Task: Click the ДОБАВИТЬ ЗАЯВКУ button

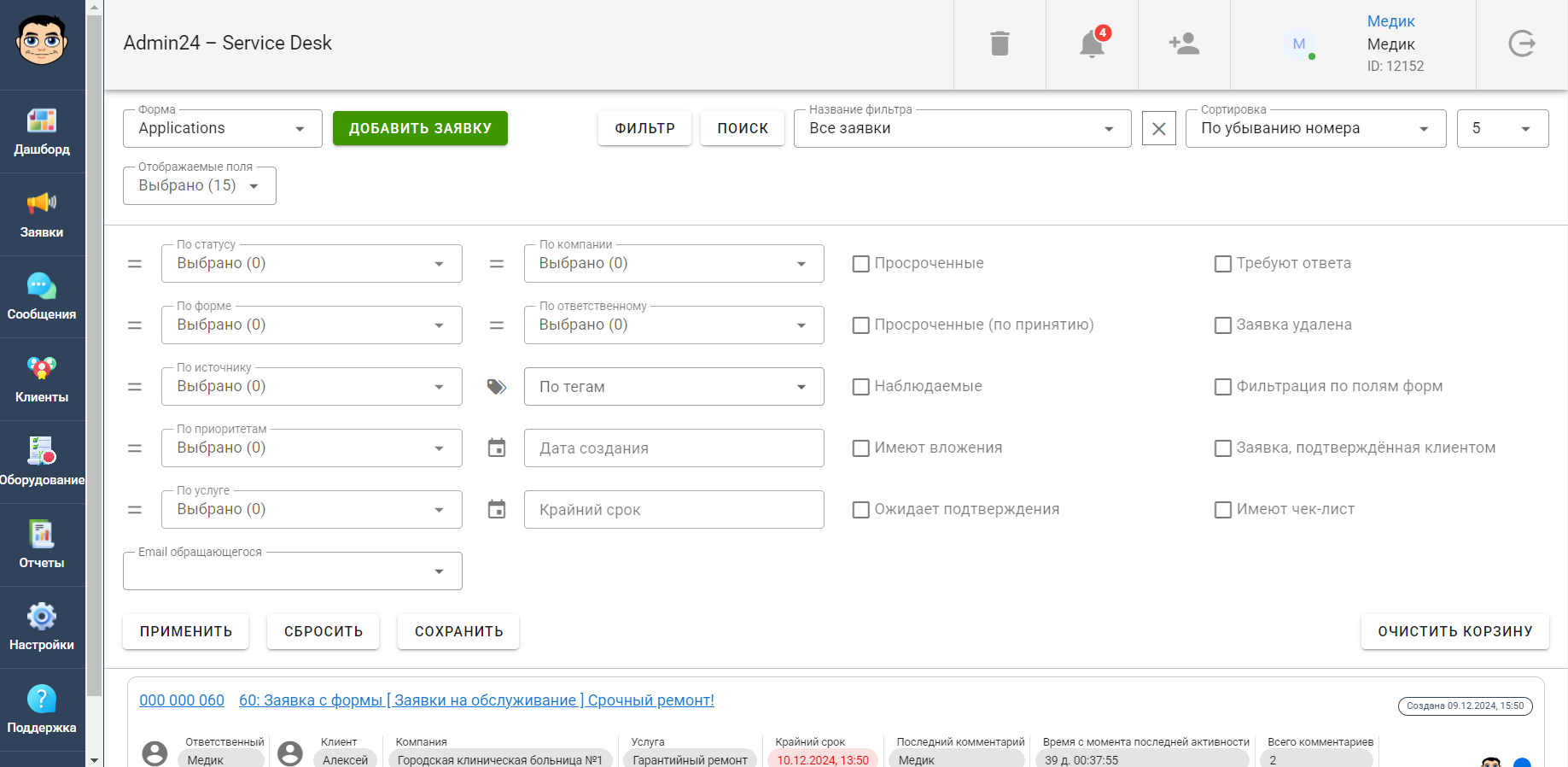Action: coord(420,128)
